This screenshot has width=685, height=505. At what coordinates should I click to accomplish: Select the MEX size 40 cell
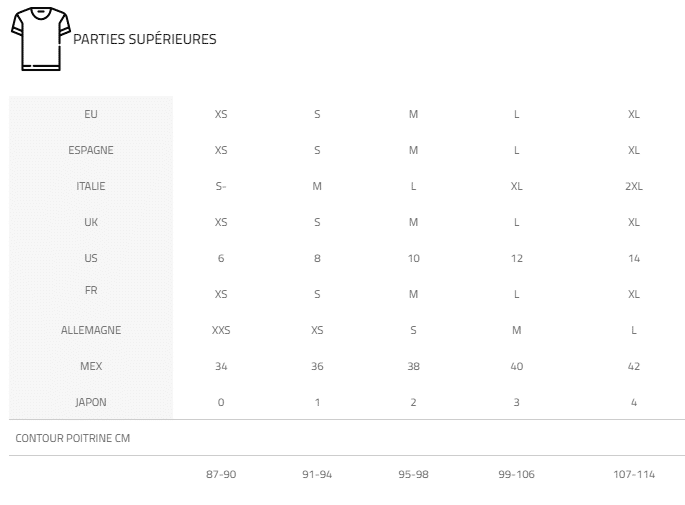click(517, 366)
